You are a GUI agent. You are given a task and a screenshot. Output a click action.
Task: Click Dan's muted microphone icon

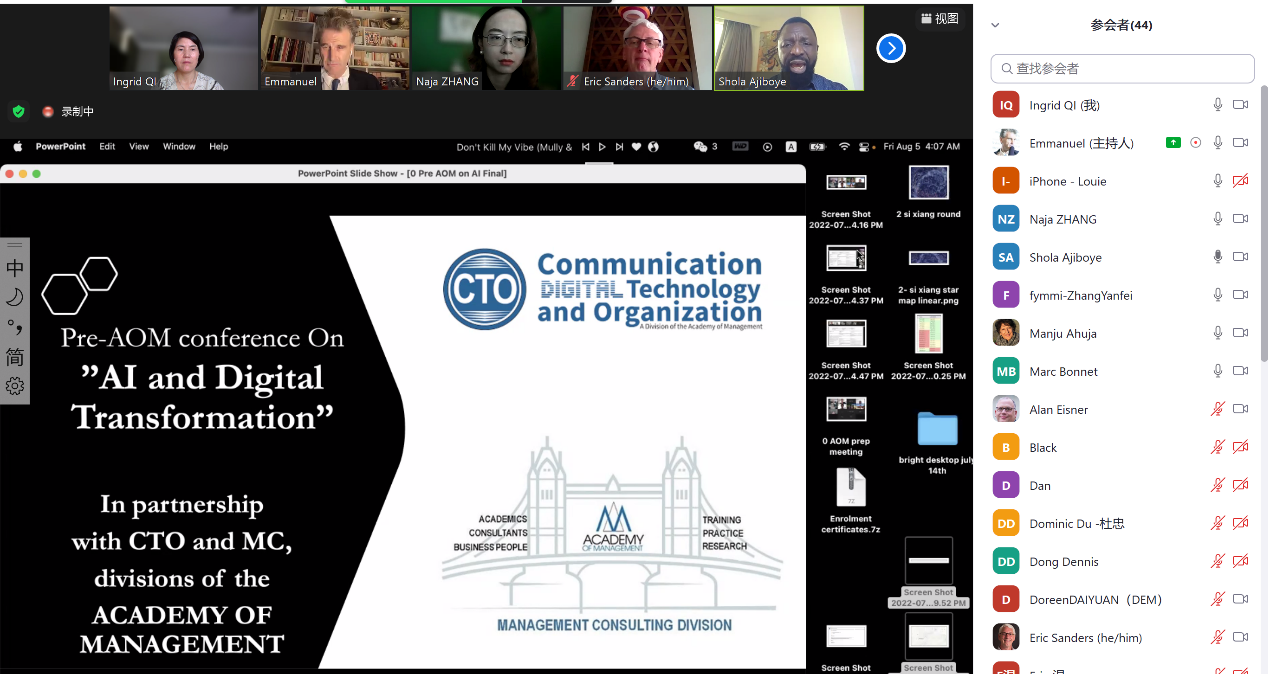coord(1218,485)
